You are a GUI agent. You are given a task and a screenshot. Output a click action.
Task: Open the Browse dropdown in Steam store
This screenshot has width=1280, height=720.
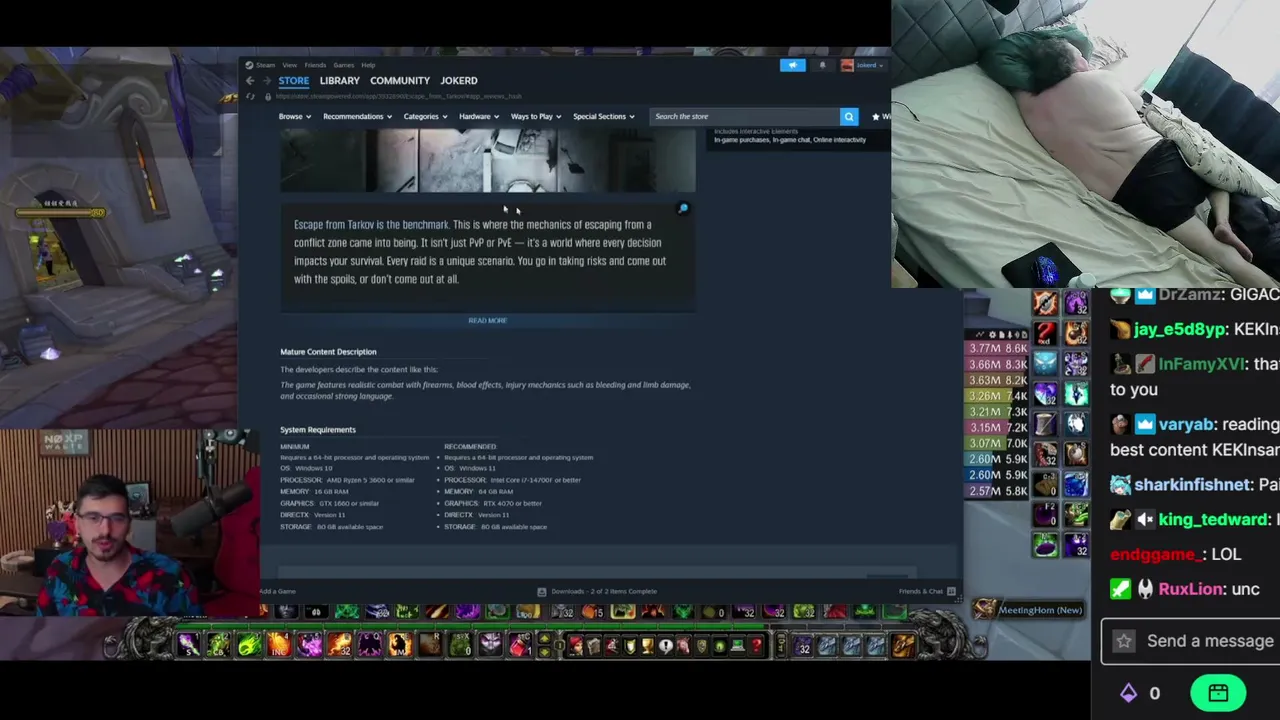coord(295,116)
